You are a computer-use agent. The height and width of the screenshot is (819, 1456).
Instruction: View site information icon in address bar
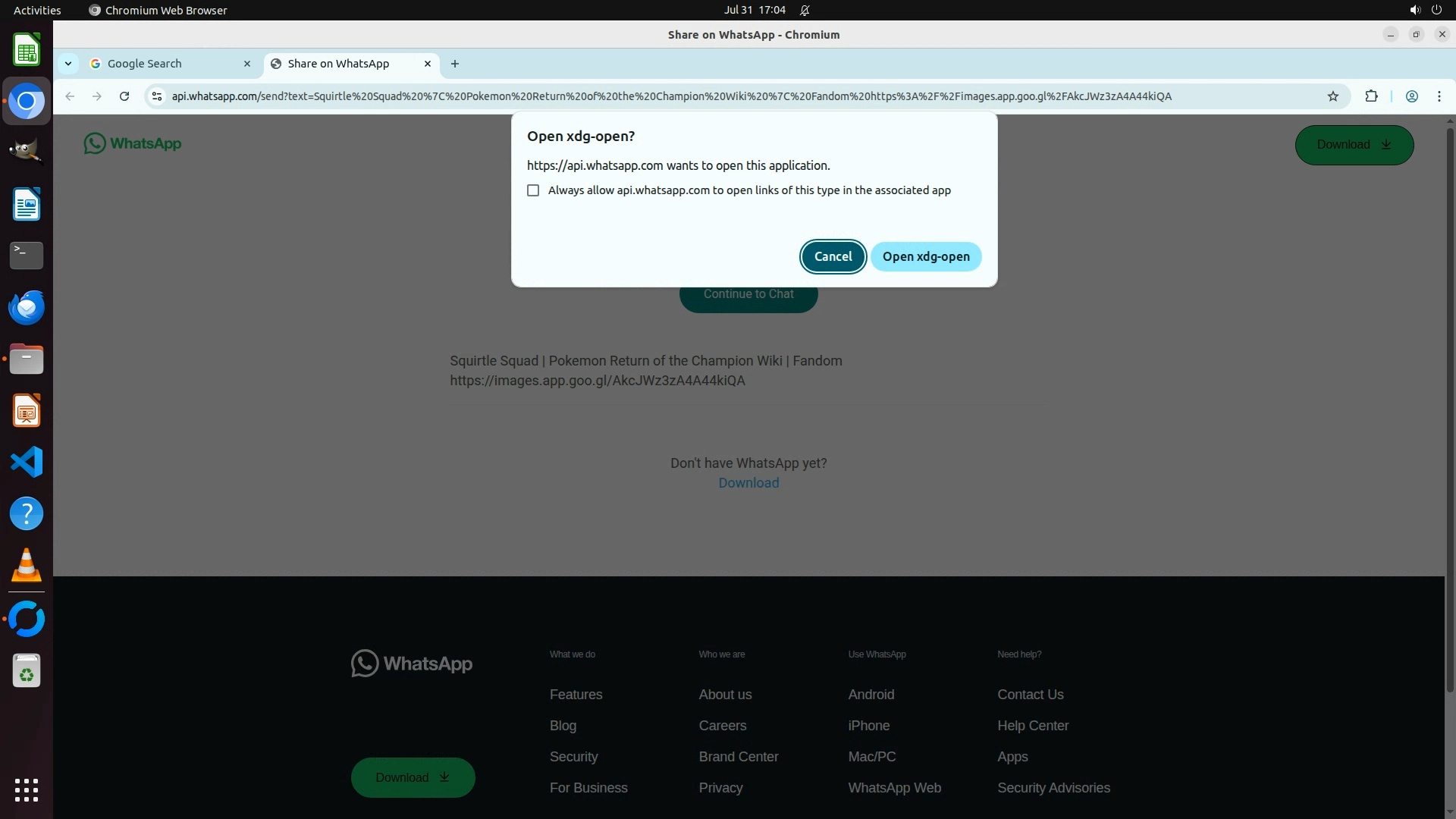coord(157,96)
